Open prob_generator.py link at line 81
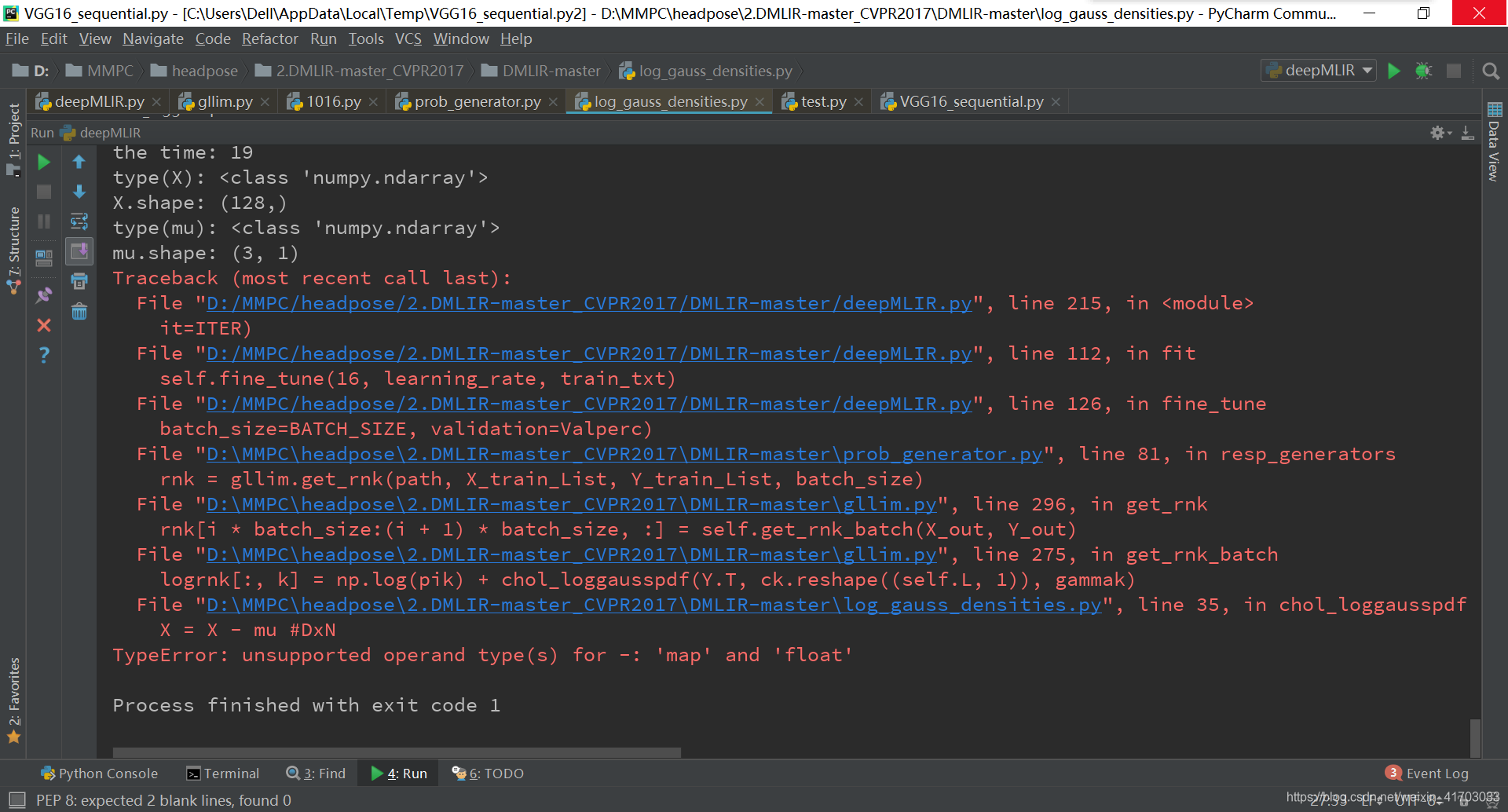1508x812 pixels. coord(624,454)
